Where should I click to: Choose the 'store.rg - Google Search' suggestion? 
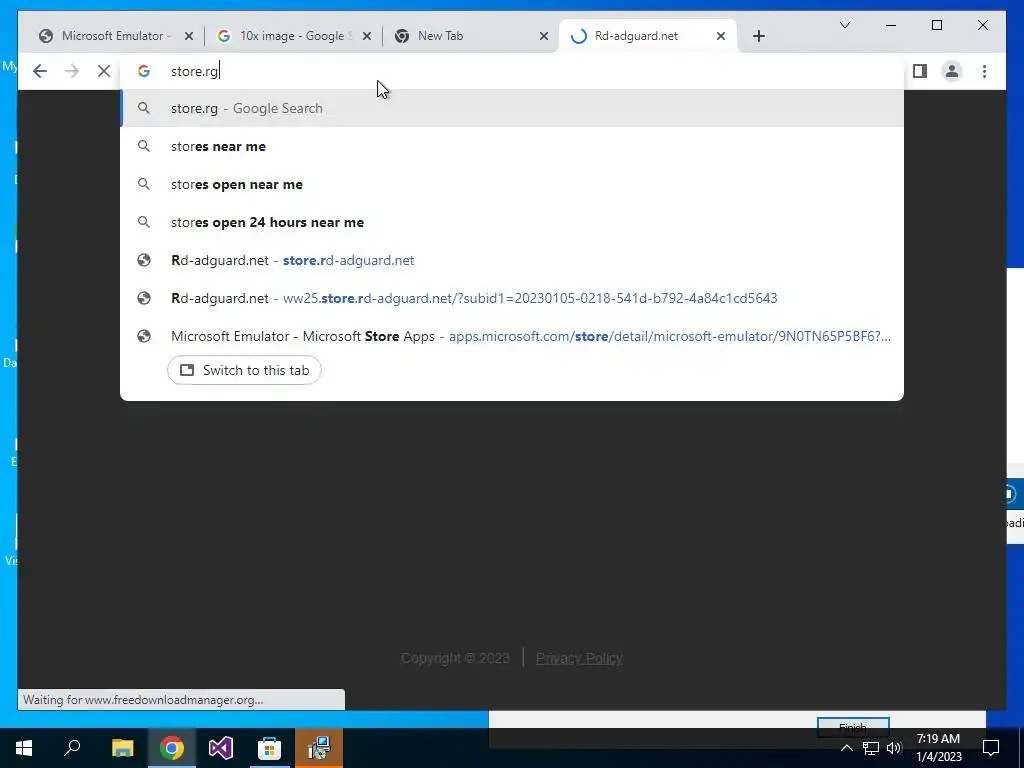512,108
